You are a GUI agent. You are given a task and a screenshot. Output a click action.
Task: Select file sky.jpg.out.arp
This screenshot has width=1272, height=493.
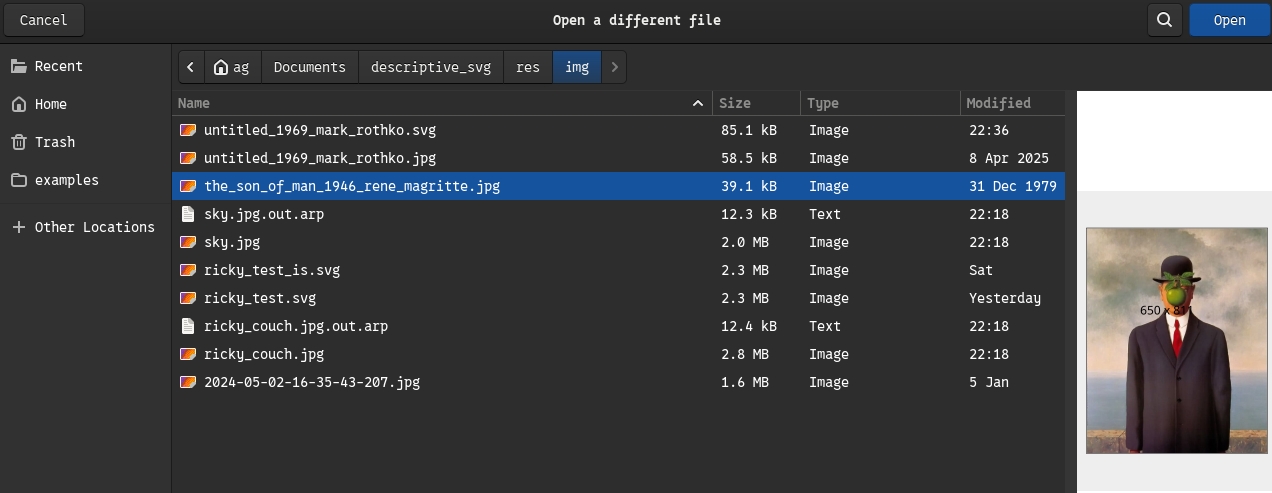619,214
